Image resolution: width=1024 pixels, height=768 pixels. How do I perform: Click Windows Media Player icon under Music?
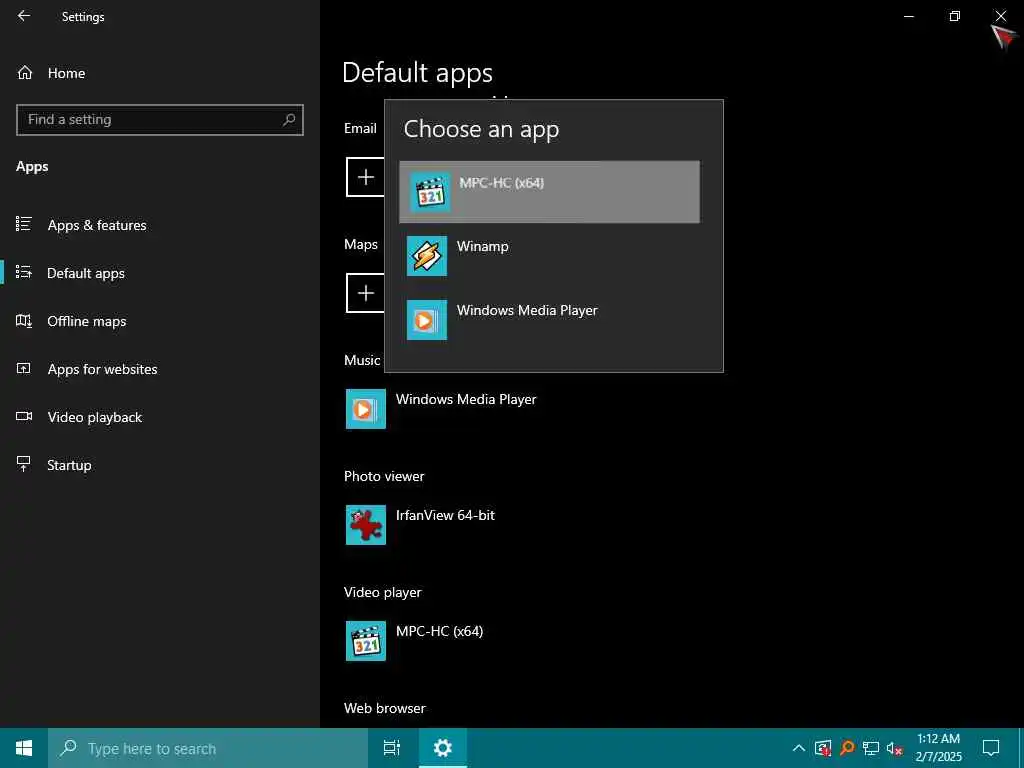[x=366, y=409]
